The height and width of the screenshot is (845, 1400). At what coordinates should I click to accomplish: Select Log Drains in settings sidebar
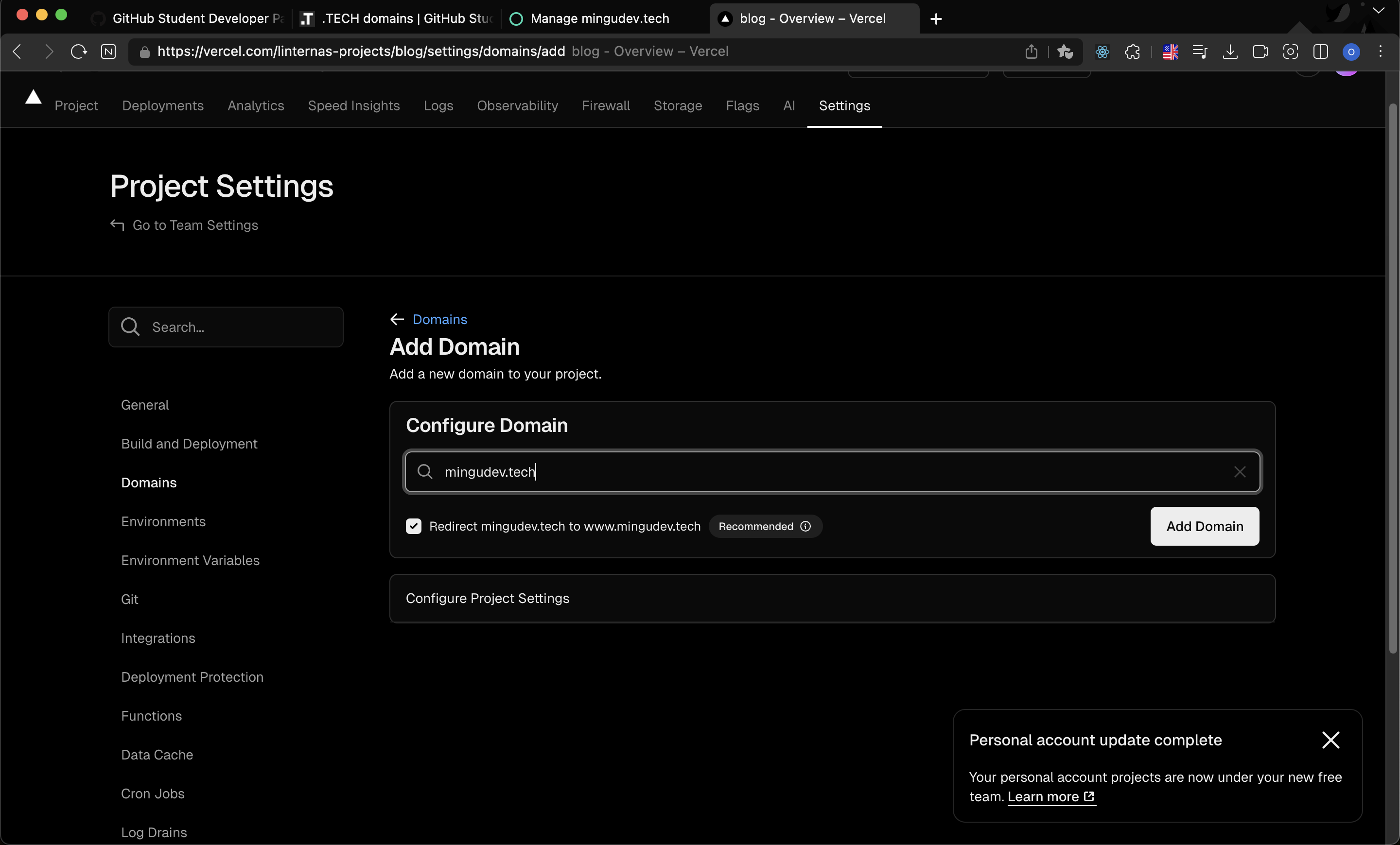pos(154,832)
